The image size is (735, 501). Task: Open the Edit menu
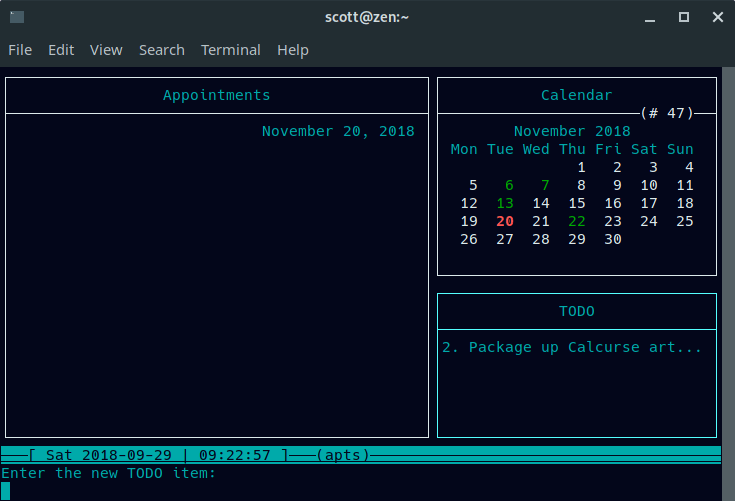(61, 50)
